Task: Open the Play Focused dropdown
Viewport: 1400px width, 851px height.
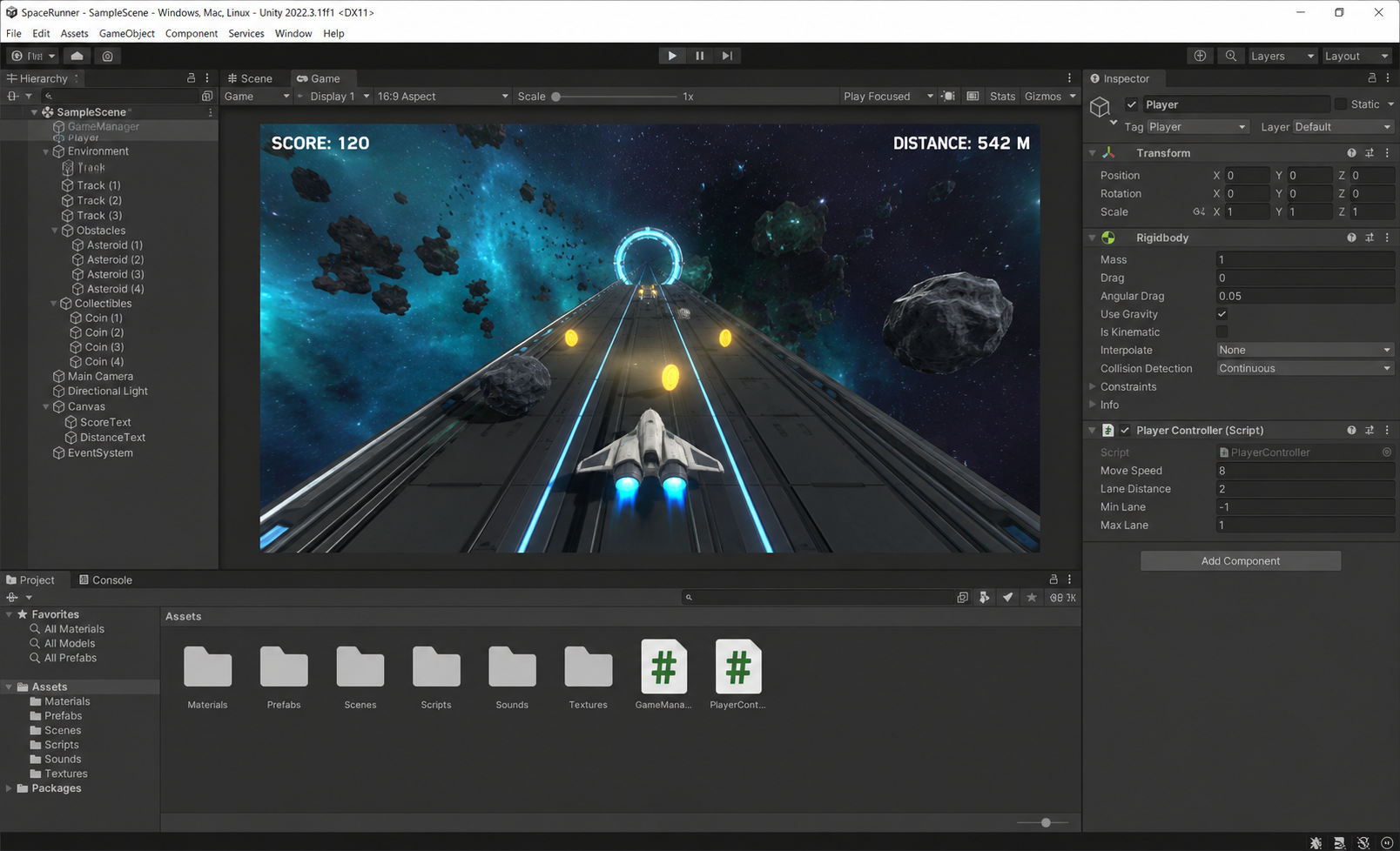Action: tap(887, 97)
